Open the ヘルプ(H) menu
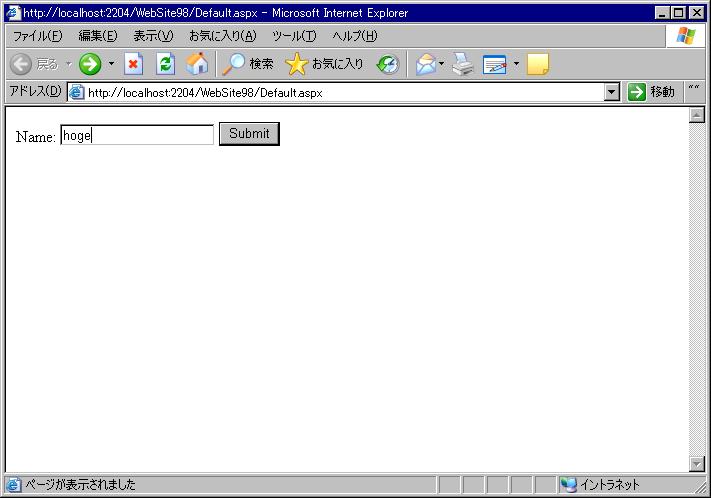 355,36
